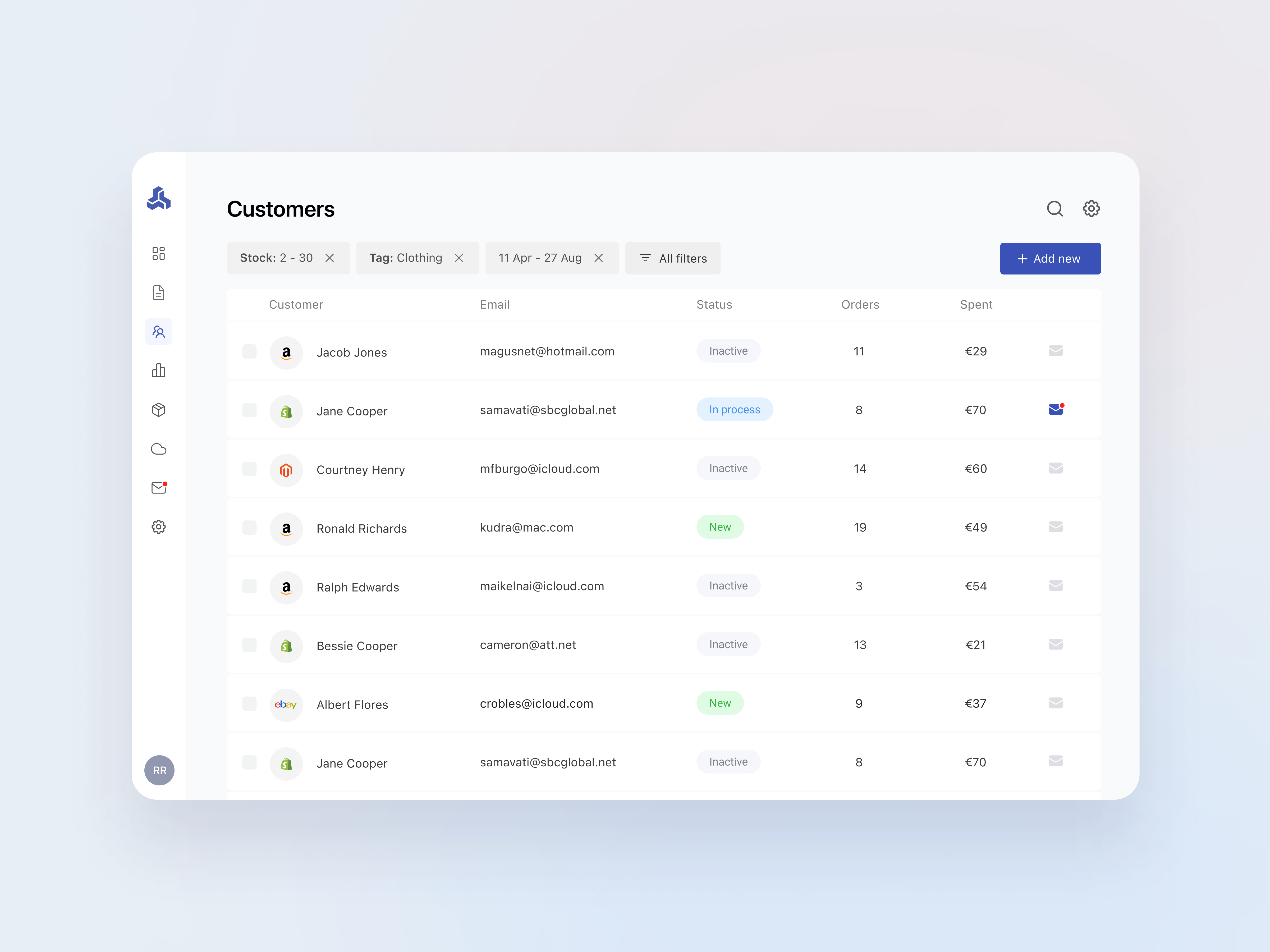Click the Add new button

[1050, 258]
